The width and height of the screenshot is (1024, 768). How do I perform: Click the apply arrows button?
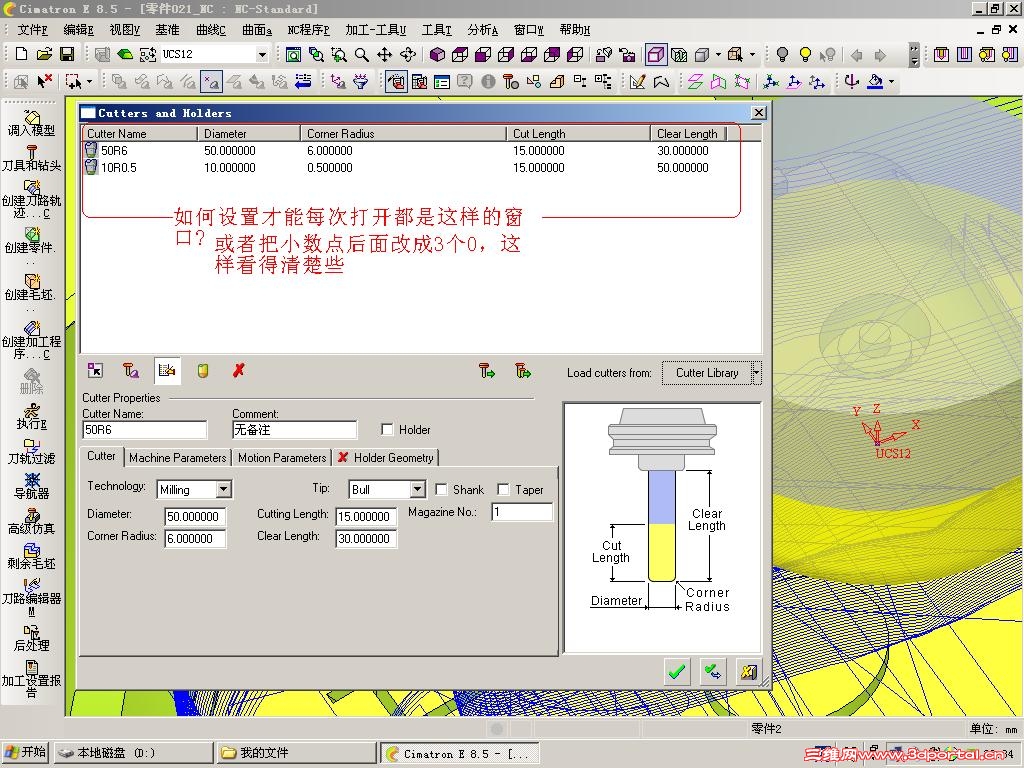coord(713,671)
